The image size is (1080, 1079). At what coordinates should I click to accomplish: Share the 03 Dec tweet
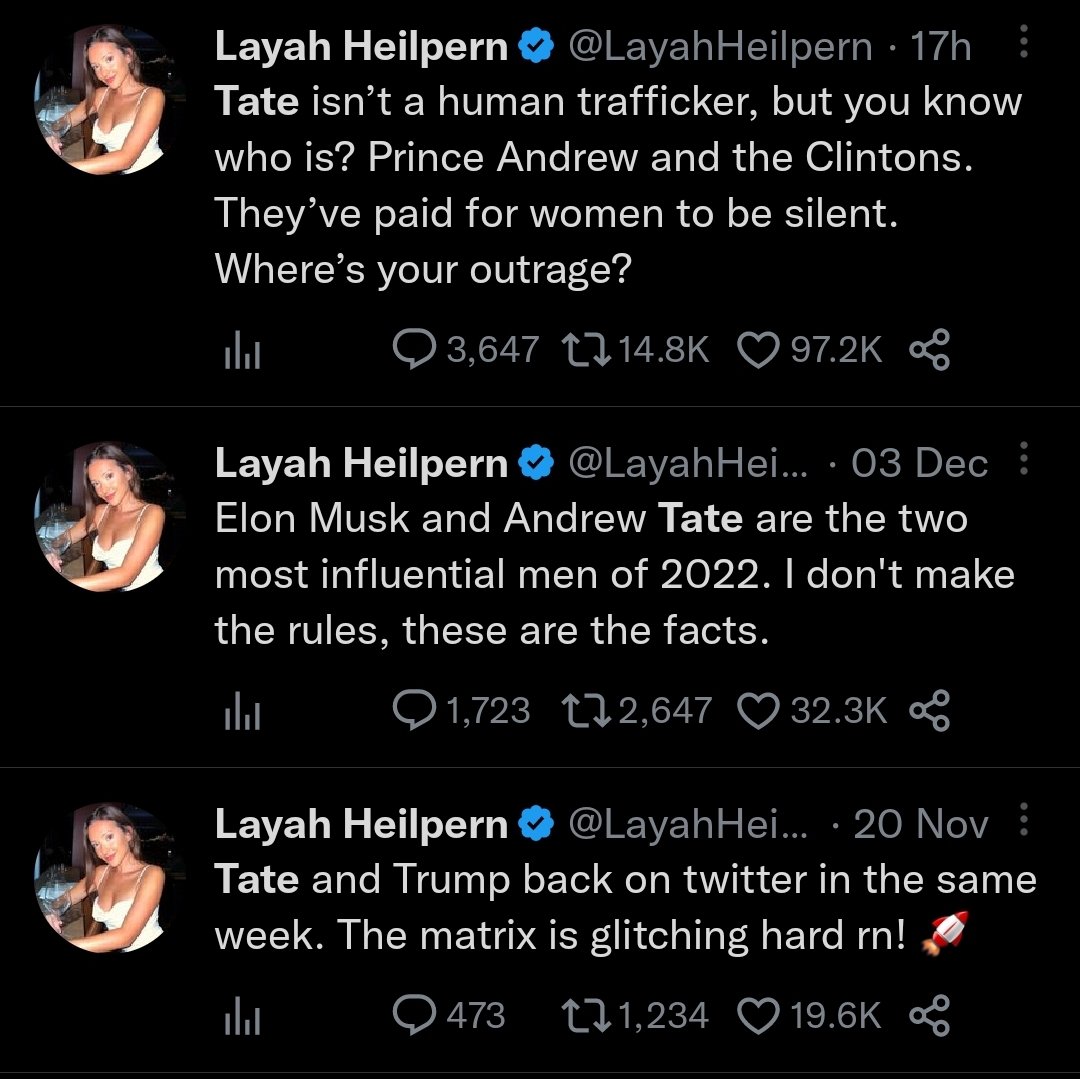coord(930,711)
